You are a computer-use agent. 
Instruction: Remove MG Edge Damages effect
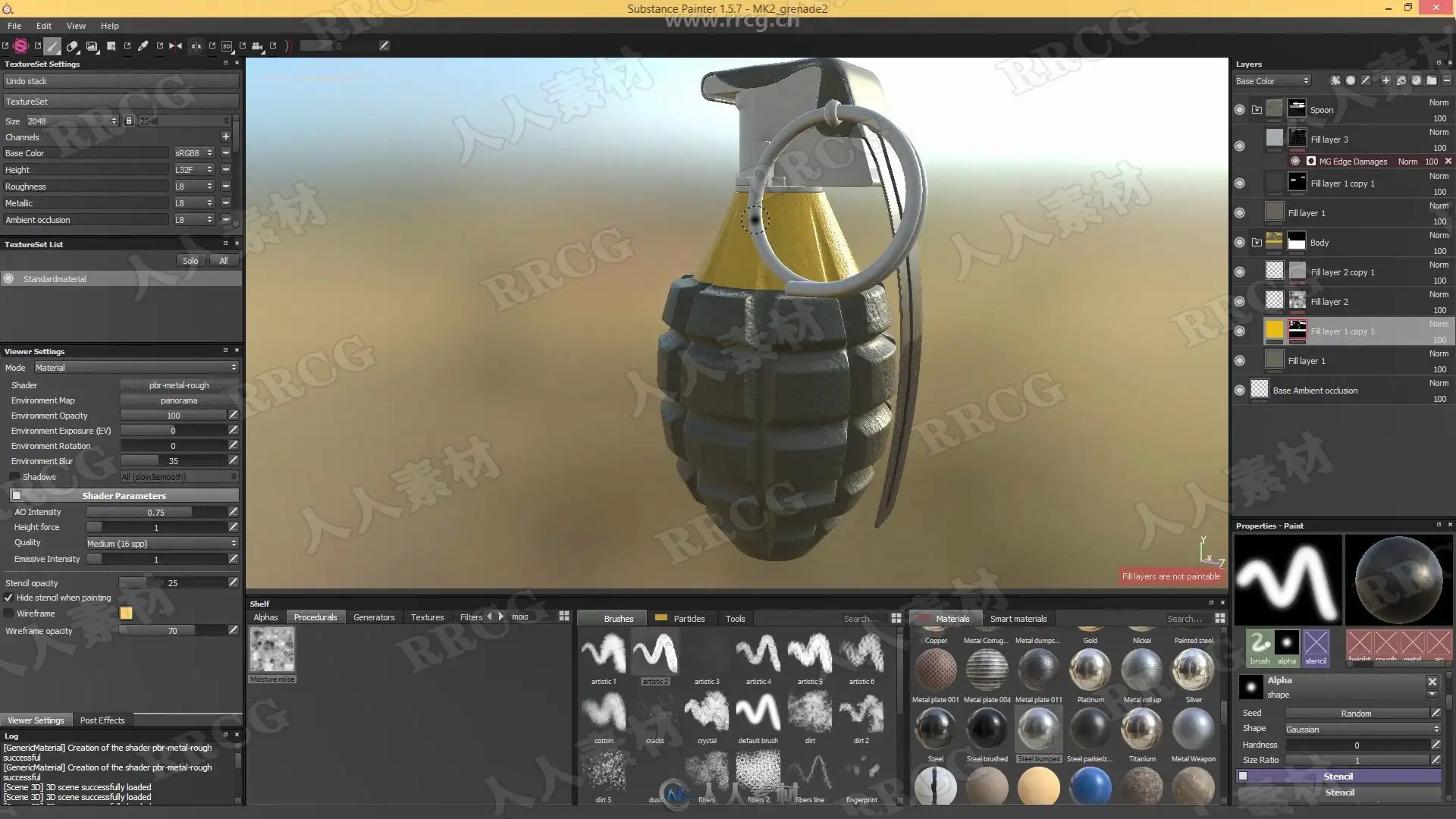[1448, 162]
